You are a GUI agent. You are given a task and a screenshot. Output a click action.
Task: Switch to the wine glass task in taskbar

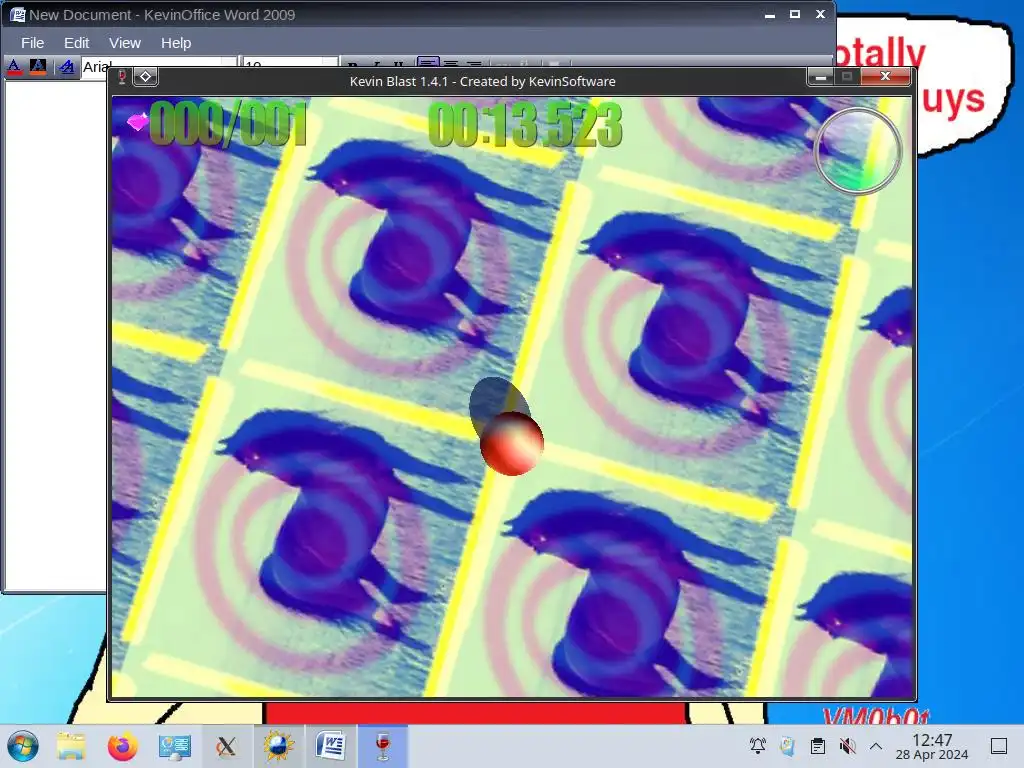pos(383,746)
